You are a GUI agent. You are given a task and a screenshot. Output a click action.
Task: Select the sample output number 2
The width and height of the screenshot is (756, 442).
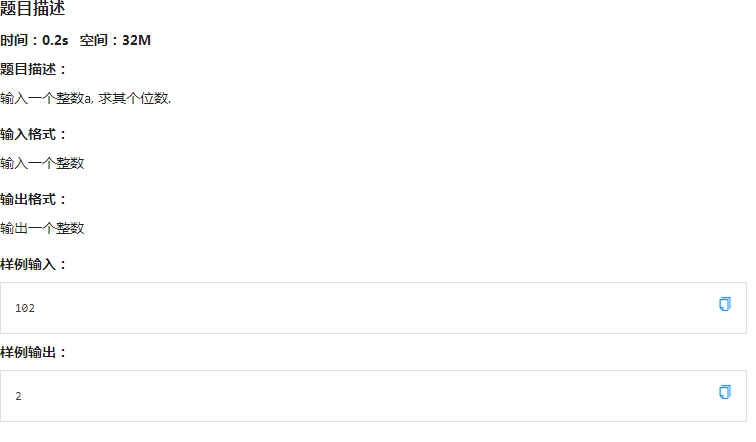click(18, 397)
